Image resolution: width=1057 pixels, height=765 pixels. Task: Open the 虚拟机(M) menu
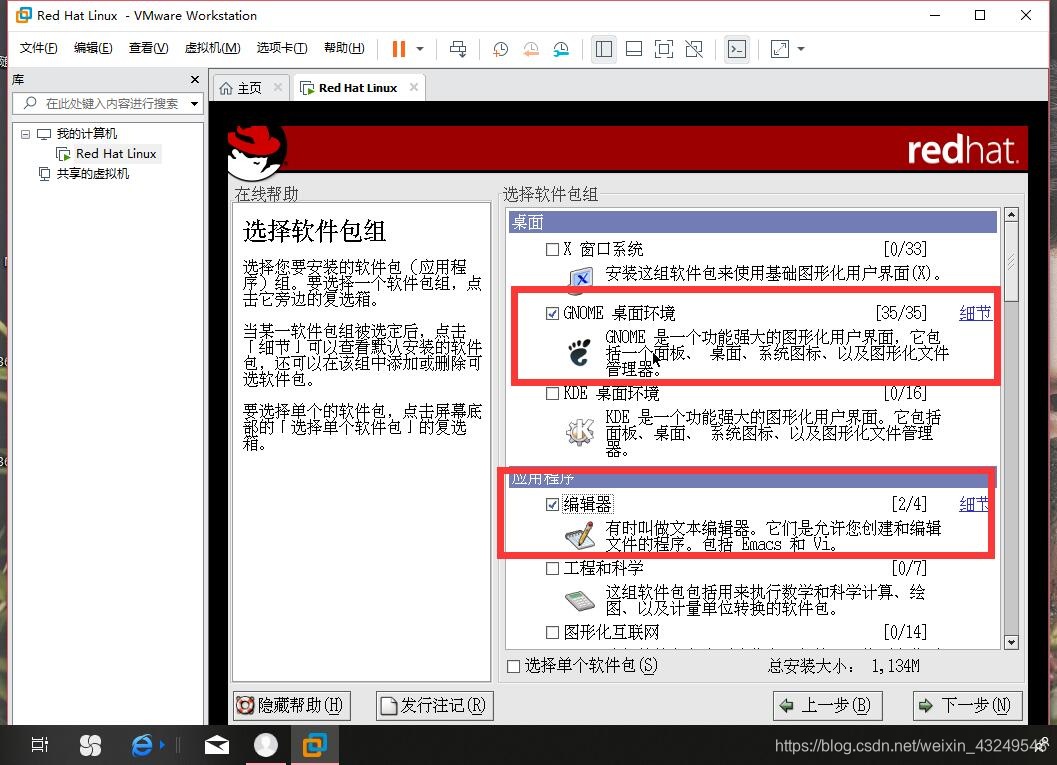pyautogui.click(x=212, y=48)
